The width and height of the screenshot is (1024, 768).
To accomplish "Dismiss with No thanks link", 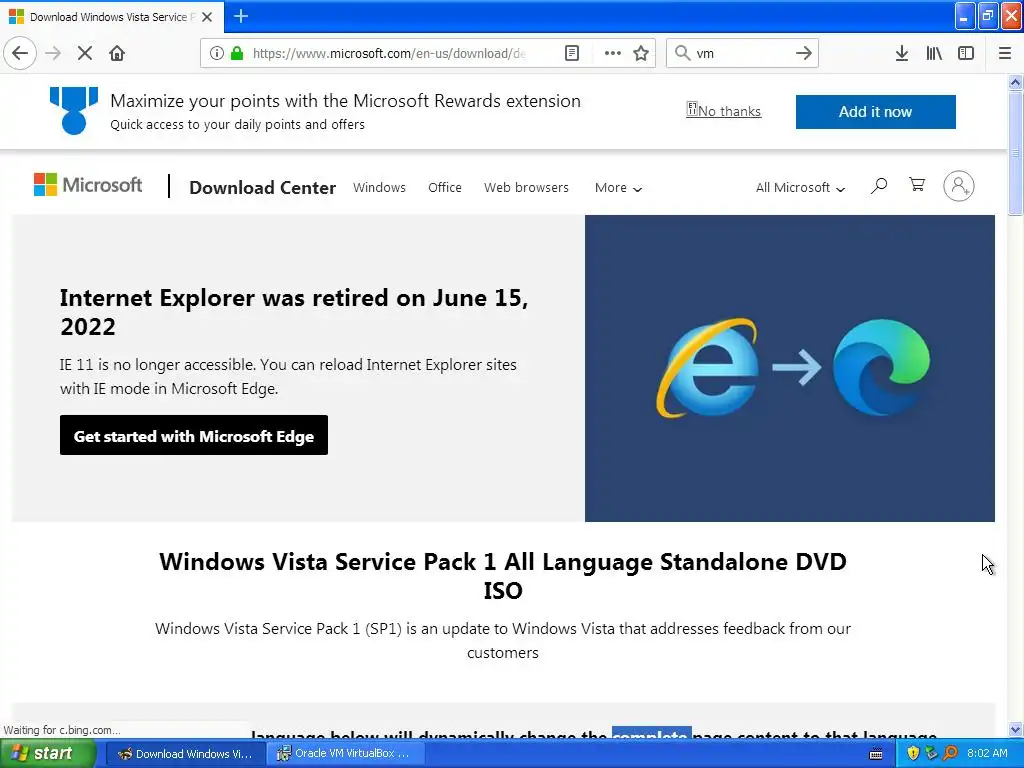I will [724, 111].
